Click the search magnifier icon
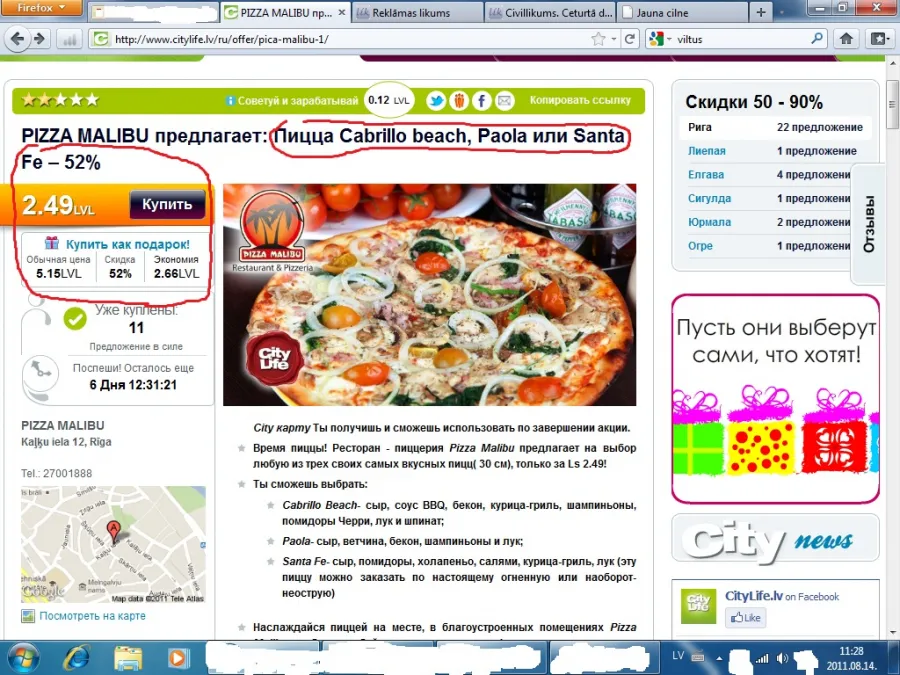The height and width of the screenshot is (675, 900). [817, 39]
